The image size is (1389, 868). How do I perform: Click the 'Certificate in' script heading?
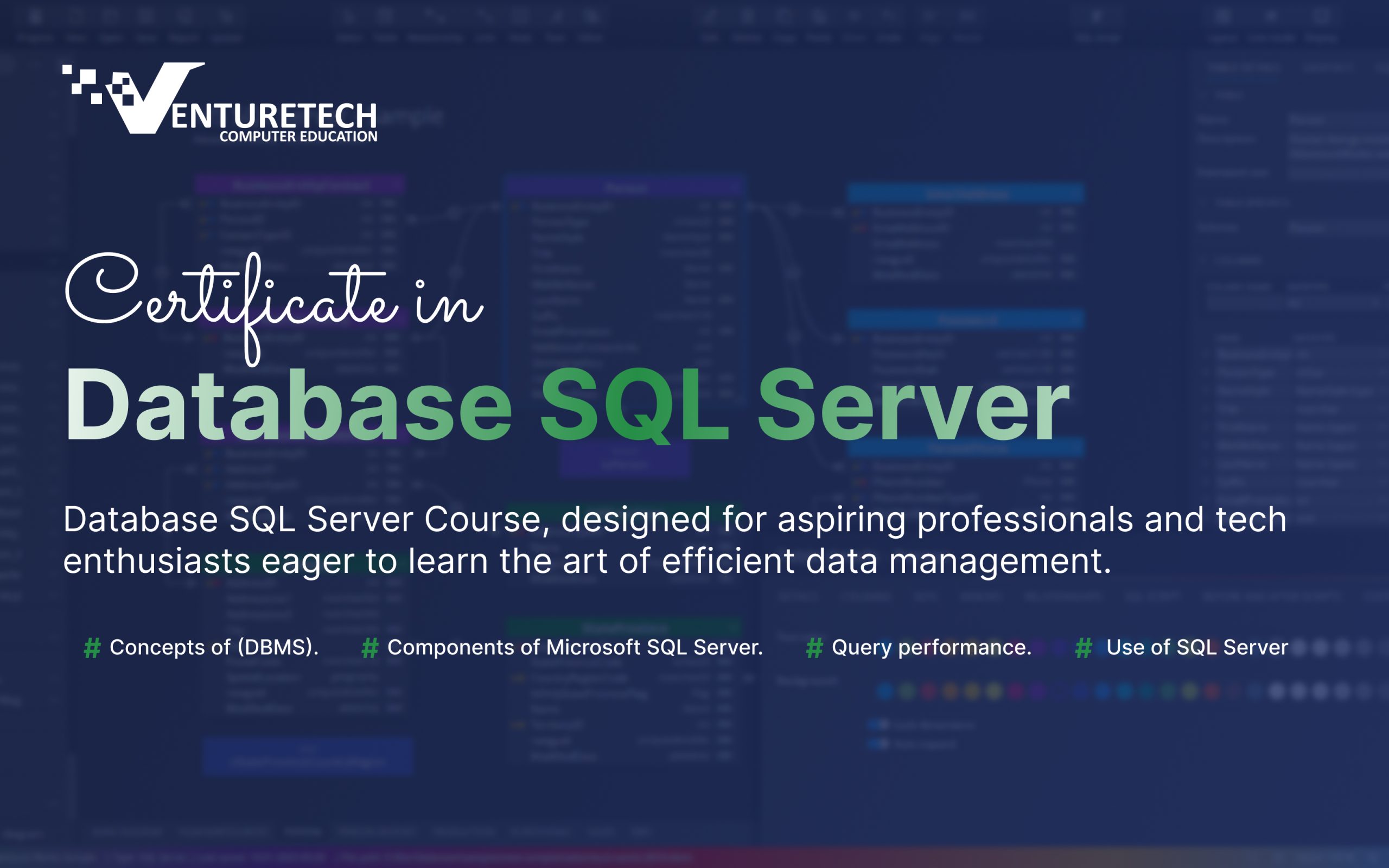(x=275, y=309)
